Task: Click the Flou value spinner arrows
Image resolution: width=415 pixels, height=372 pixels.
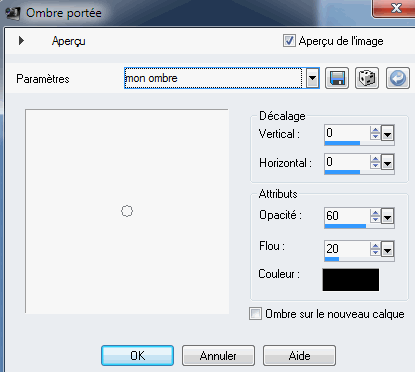Action: tap(375, 249)
